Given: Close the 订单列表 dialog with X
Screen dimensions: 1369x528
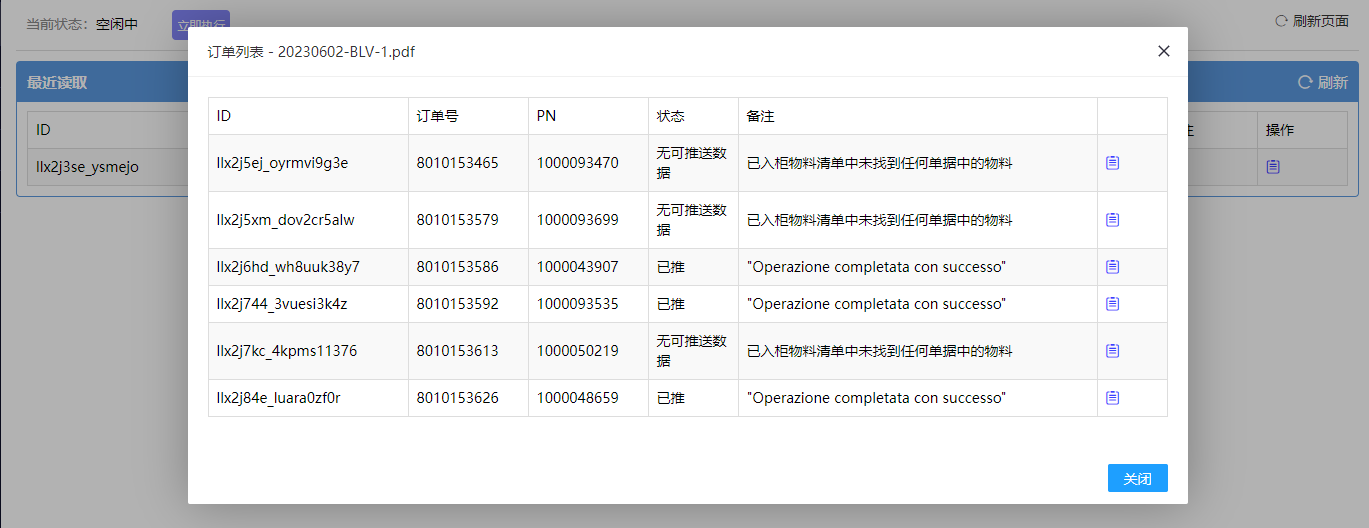Looking at the screenshot, I should (1163, 51).
